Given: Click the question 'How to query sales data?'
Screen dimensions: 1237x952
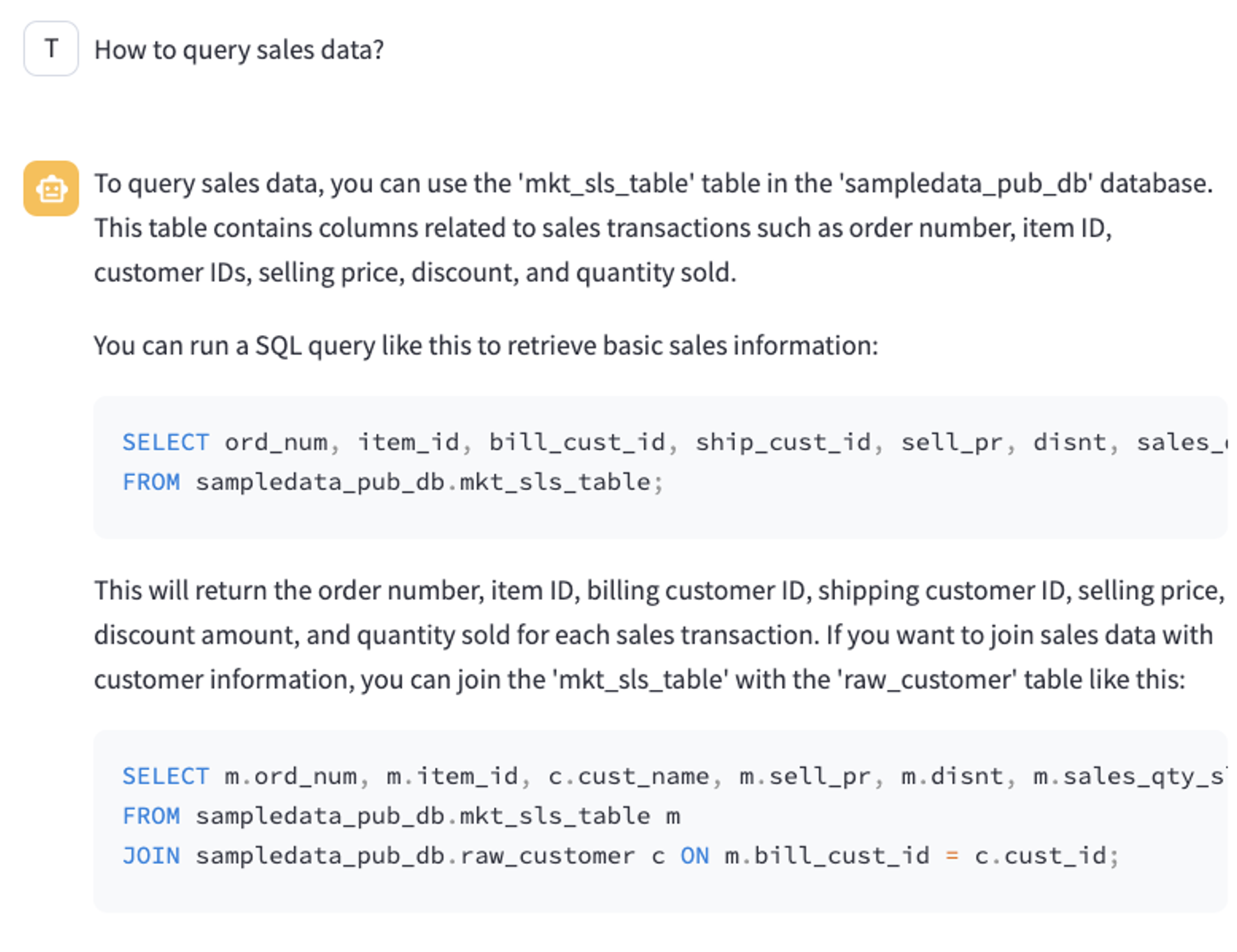Looking at the screenshot, I should [x=239, y=50].
